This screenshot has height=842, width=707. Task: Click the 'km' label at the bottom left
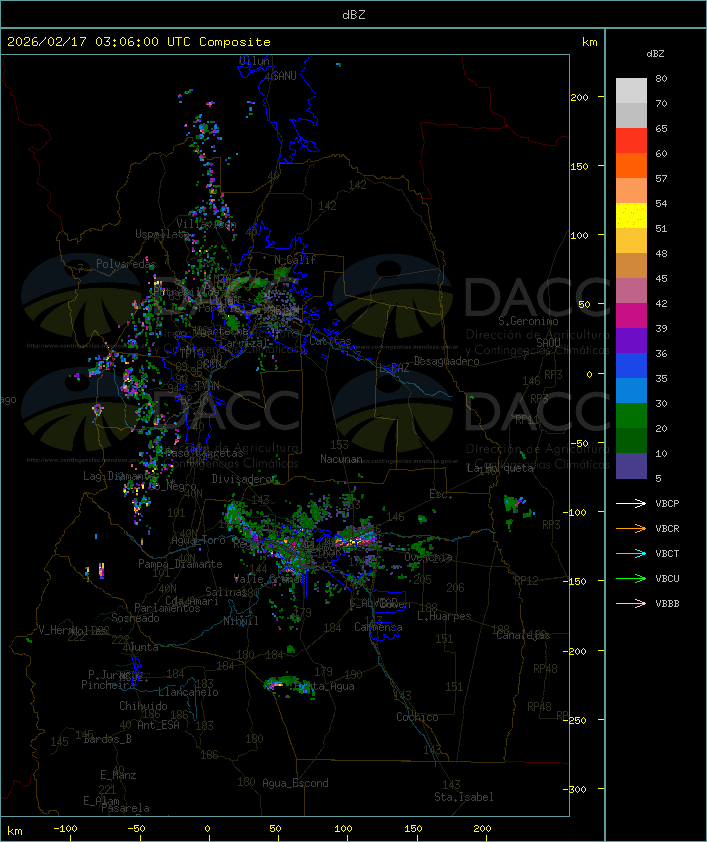point(14,831)
